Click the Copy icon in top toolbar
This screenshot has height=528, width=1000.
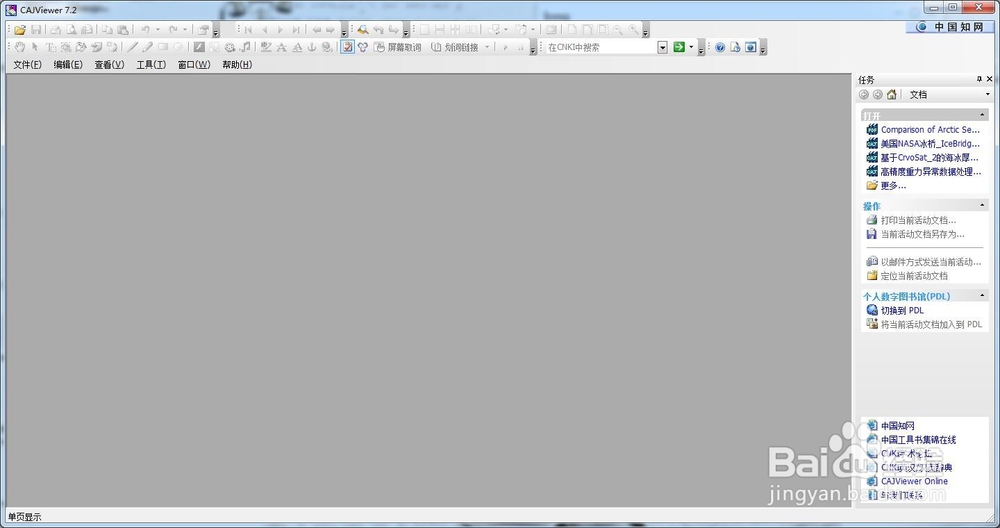pyautogui.click(x=107, y=30)
